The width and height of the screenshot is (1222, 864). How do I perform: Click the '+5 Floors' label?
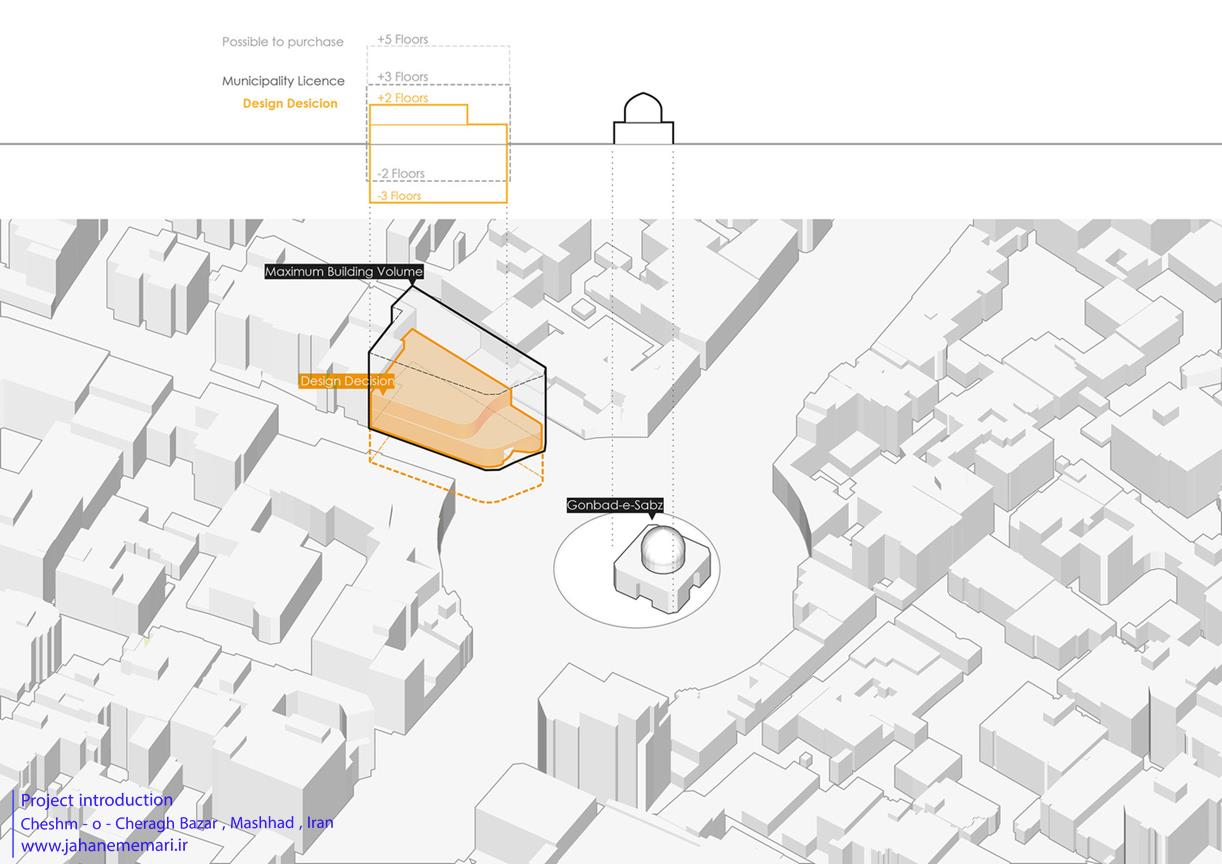click(x=402, y=40)
